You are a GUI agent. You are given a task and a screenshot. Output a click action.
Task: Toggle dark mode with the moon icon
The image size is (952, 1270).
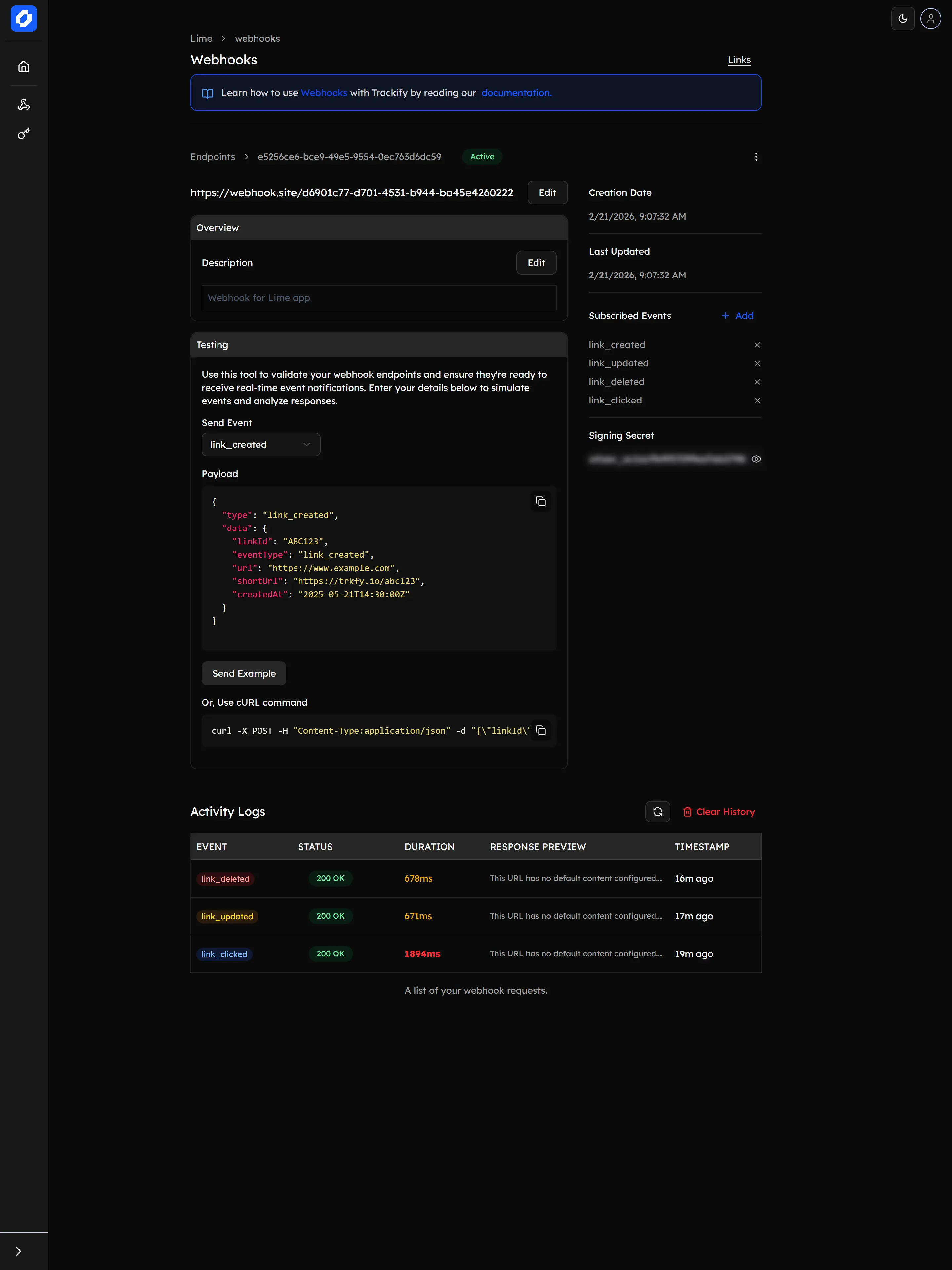[x=903, y=18]
